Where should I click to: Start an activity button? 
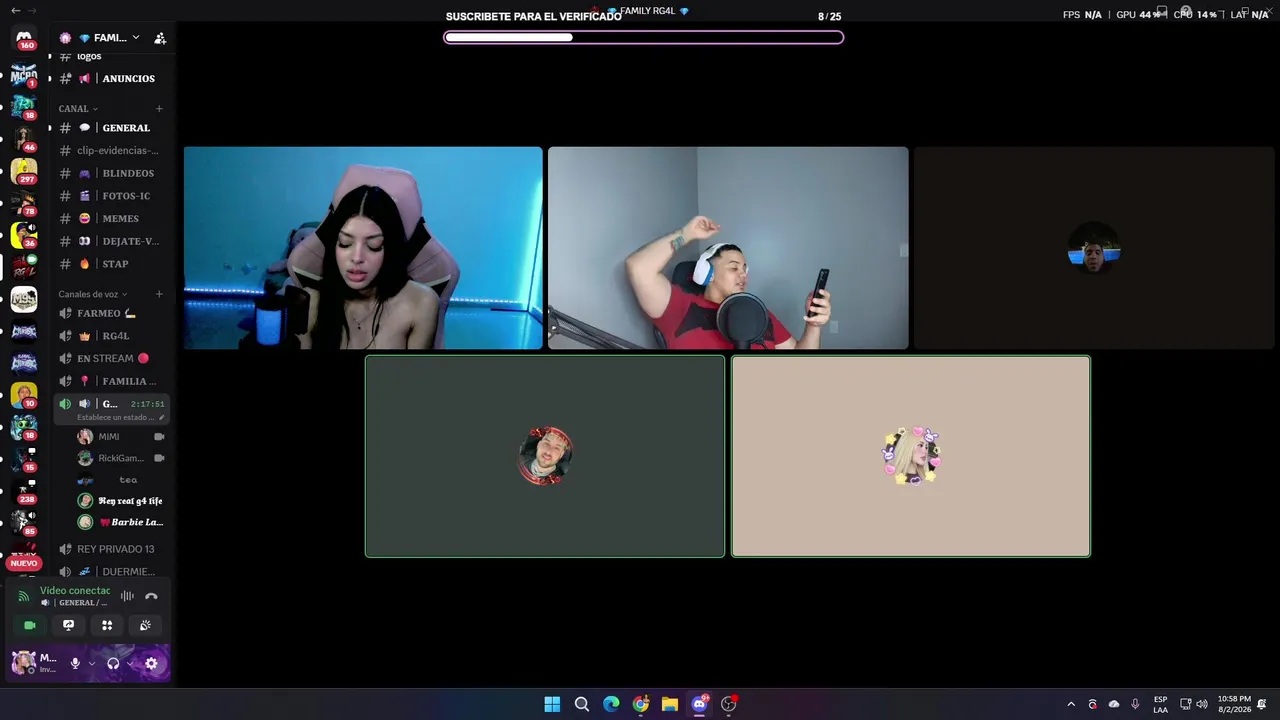107,625
